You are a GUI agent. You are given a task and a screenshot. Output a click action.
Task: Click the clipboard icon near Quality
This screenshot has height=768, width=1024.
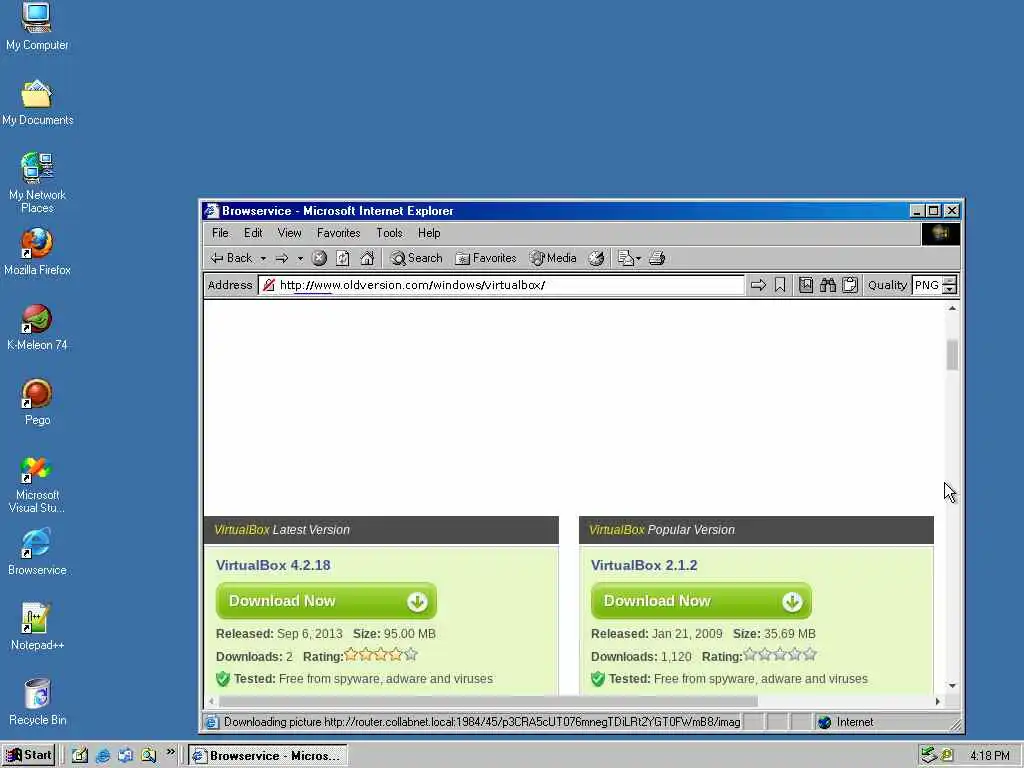(x=850, y=285)
